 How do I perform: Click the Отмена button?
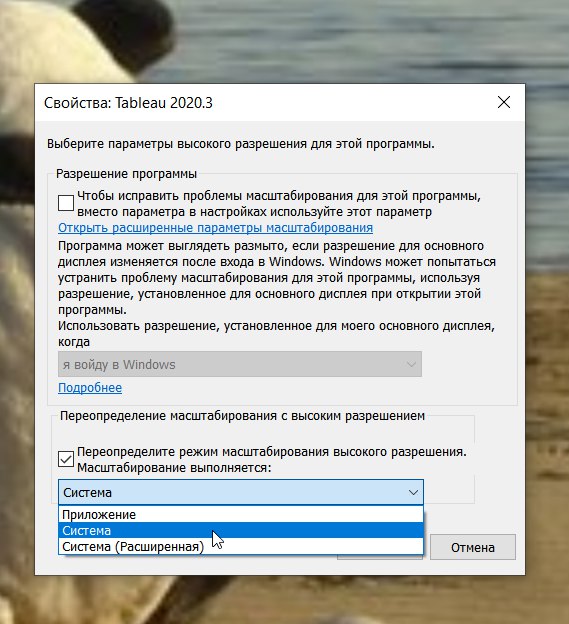(473, 548)
